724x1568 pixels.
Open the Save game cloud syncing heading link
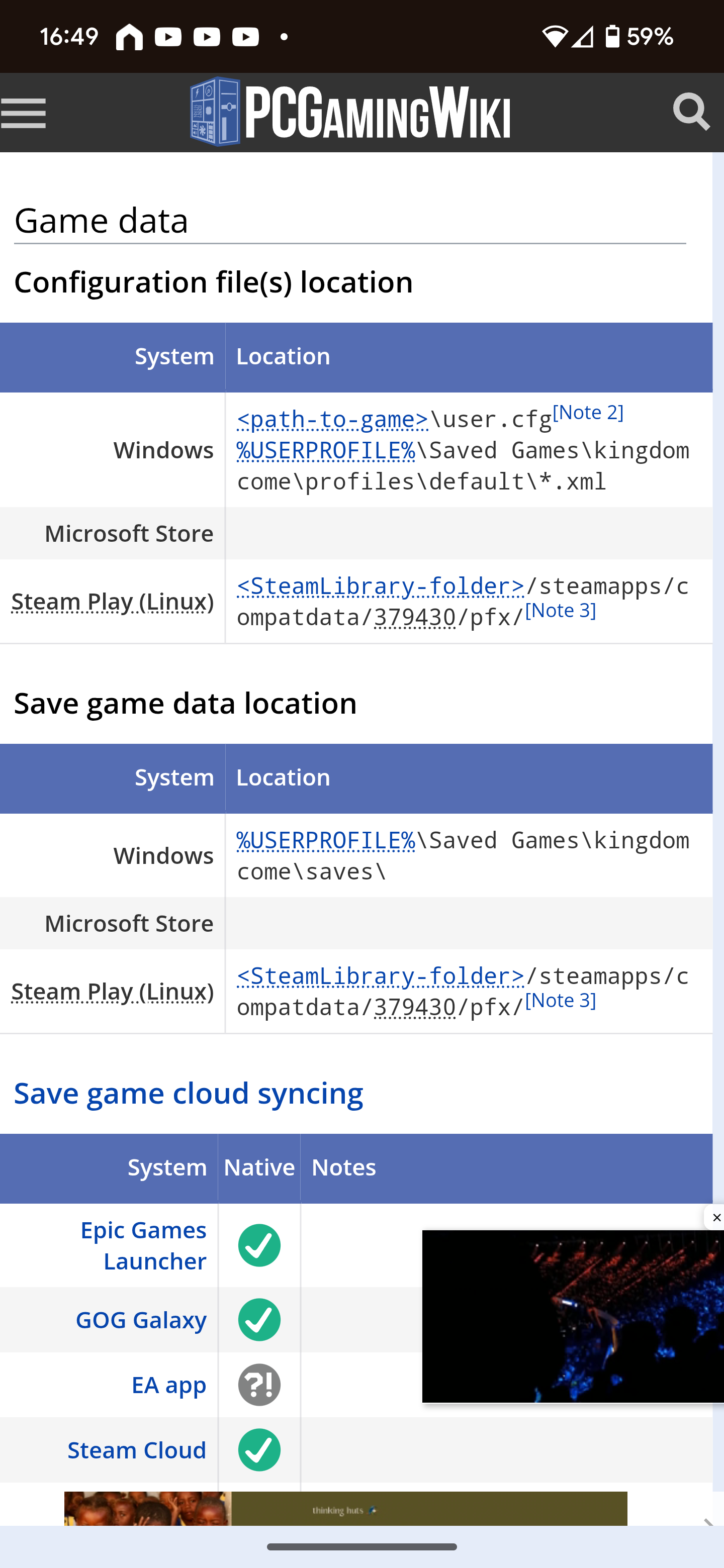point(188,1093)
